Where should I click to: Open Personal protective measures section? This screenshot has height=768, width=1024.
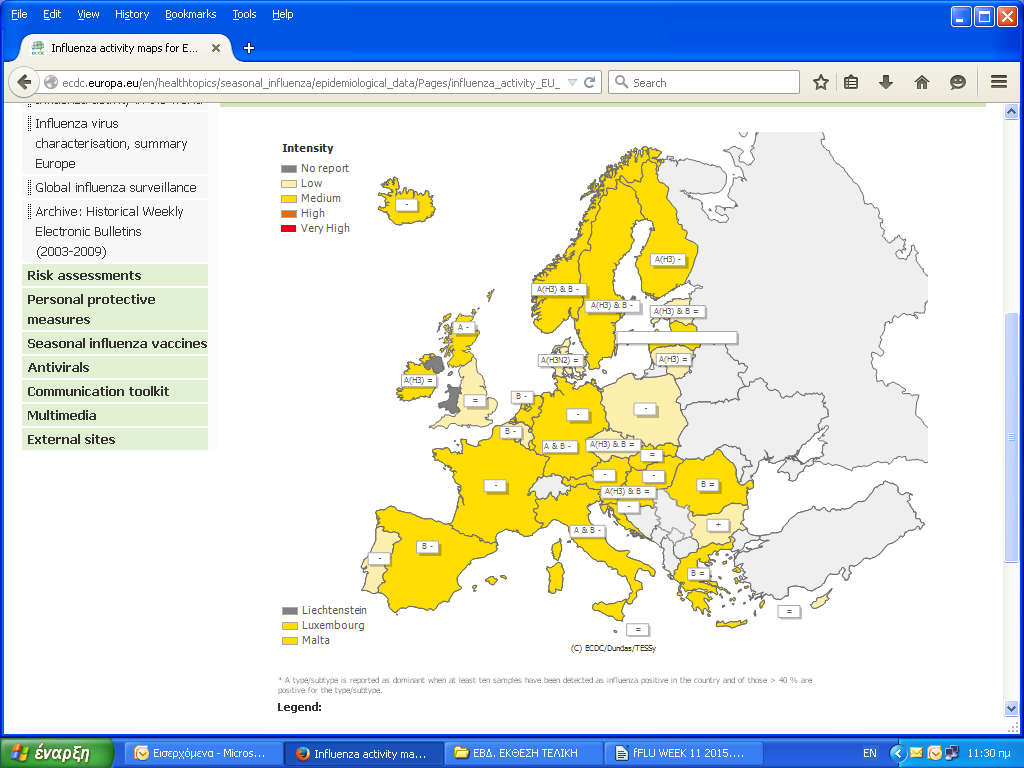point(115,309)
